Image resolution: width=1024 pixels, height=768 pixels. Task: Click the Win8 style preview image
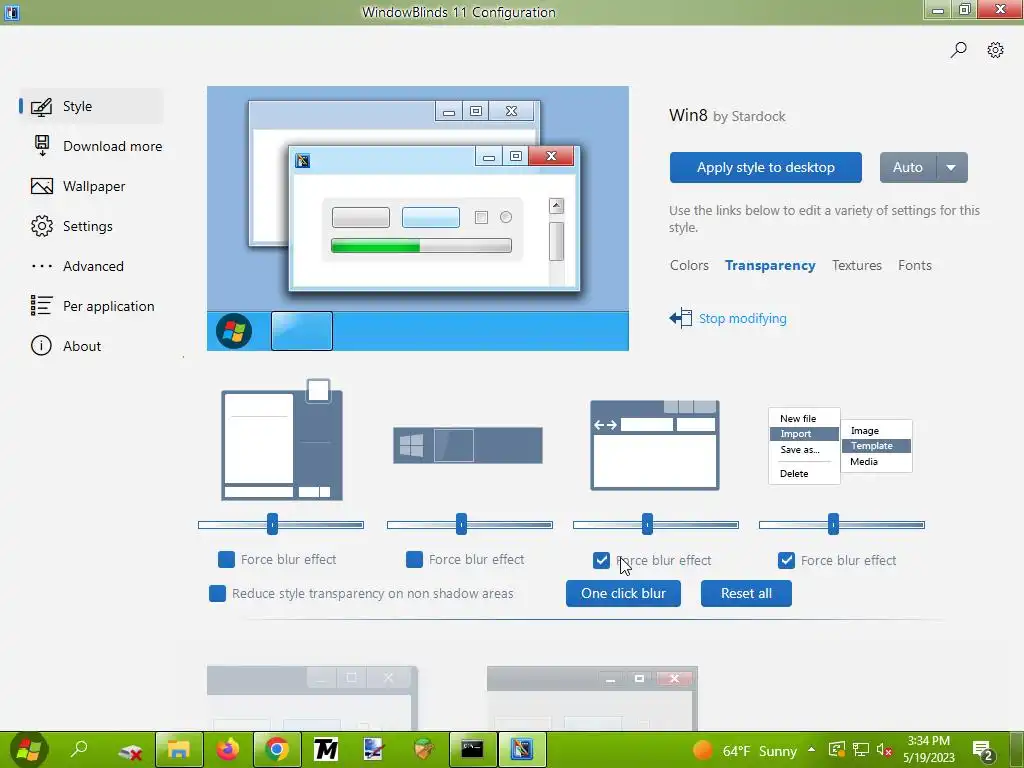tap(418, 219)
